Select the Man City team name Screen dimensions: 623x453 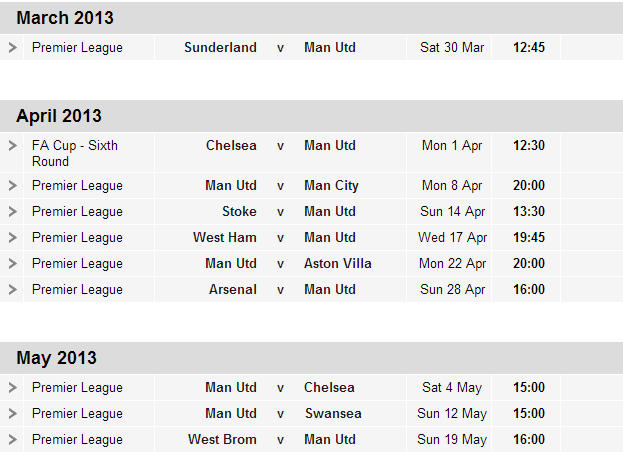pos(331,186)
